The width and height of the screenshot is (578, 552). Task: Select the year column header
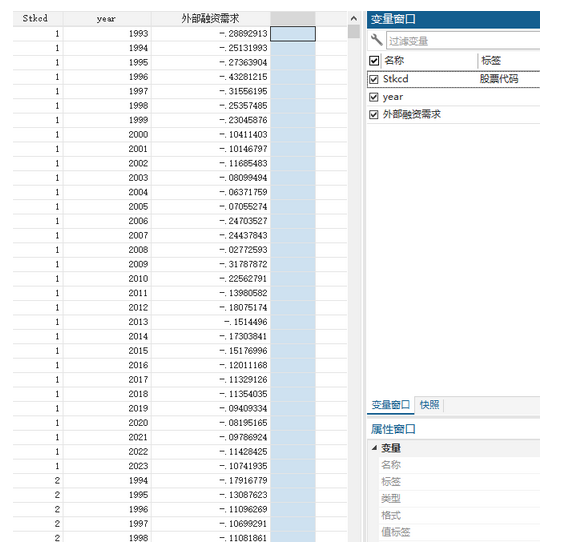106,18
